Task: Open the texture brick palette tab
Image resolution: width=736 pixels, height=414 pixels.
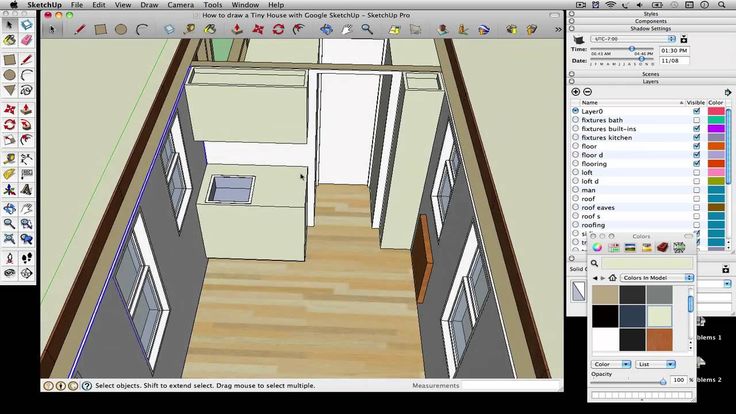Action: point(662,247)
